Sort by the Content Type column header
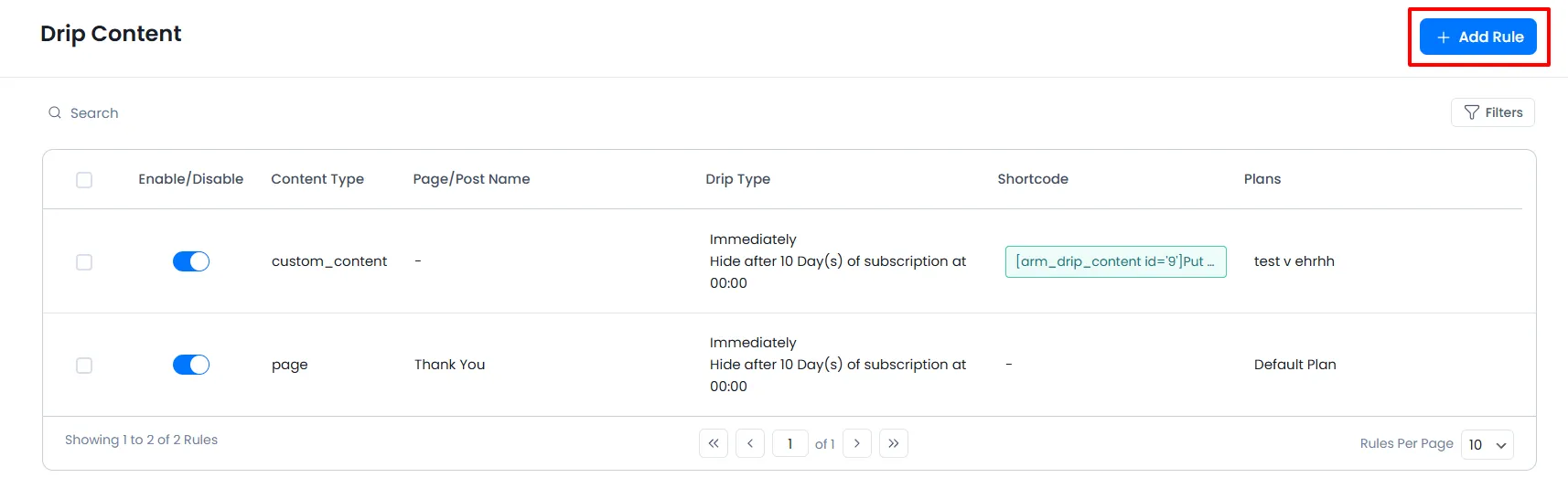Screen dimensions: 1568x499 click(x=317, y=179)
